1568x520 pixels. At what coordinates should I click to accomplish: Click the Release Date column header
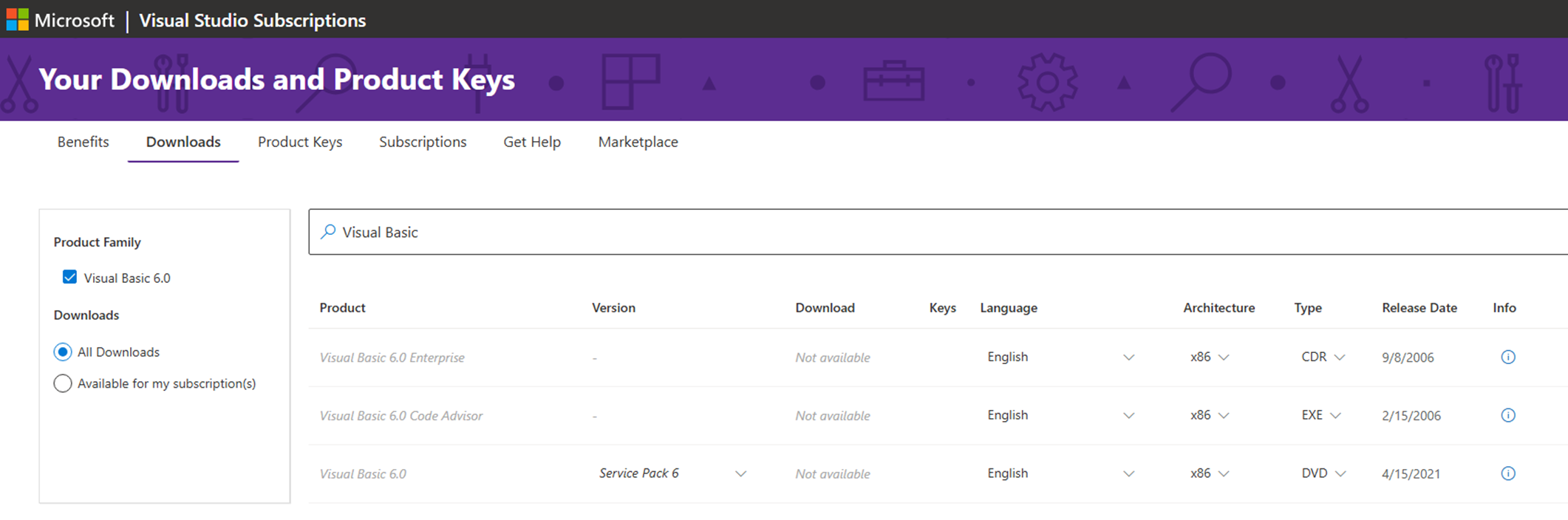pyautogui.click(x=1419, y=308)
